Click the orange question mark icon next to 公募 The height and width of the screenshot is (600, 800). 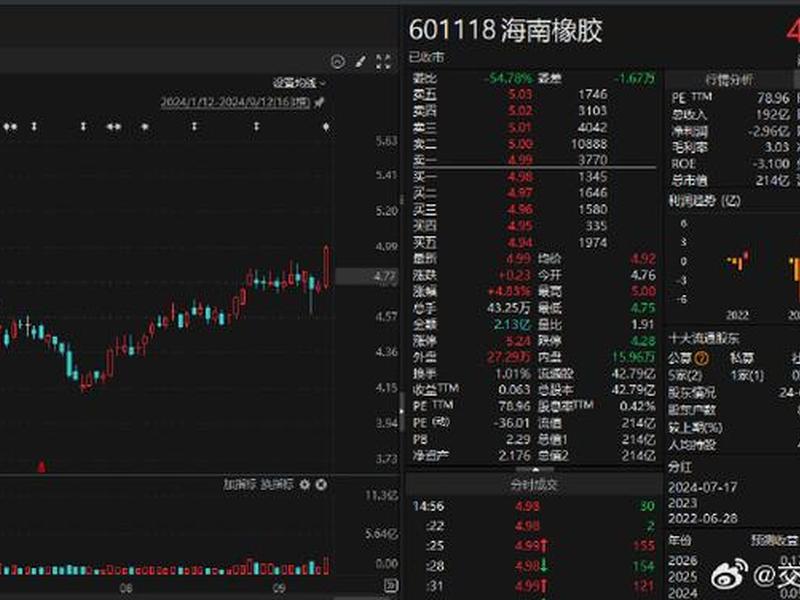coord(702,359)
